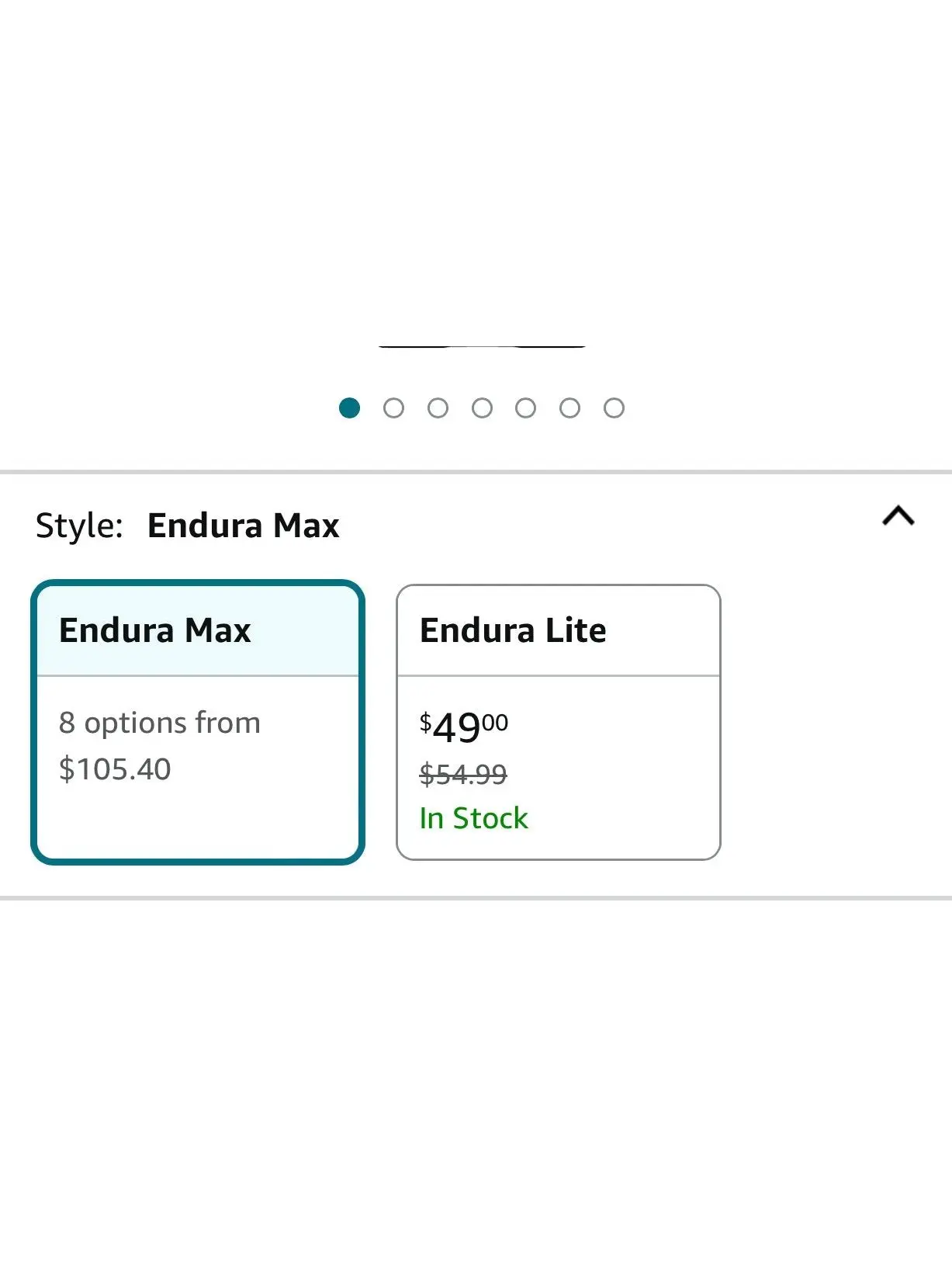Show the fifth image carousel dot
The image size is (952, 1270).
[x=525, y=408]
